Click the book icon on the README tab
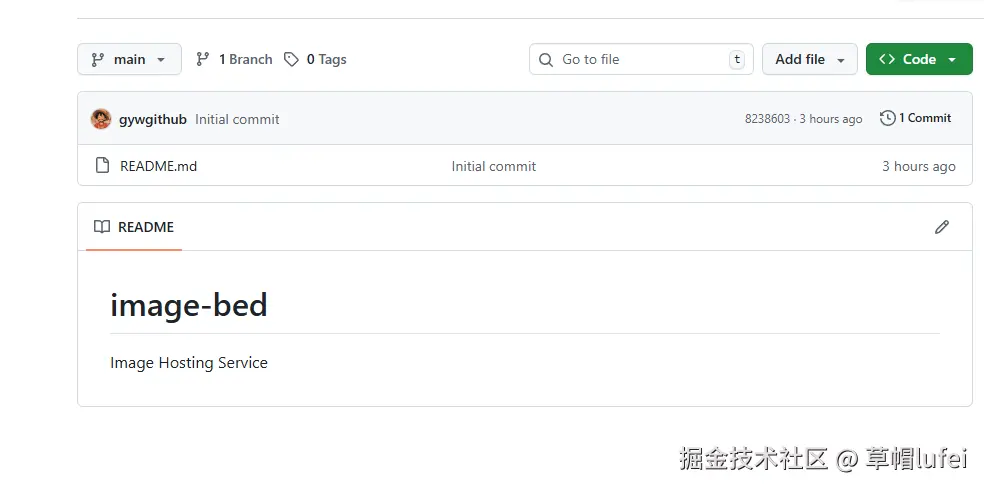Viewport: 984px width, 489px height. [102, 227]
